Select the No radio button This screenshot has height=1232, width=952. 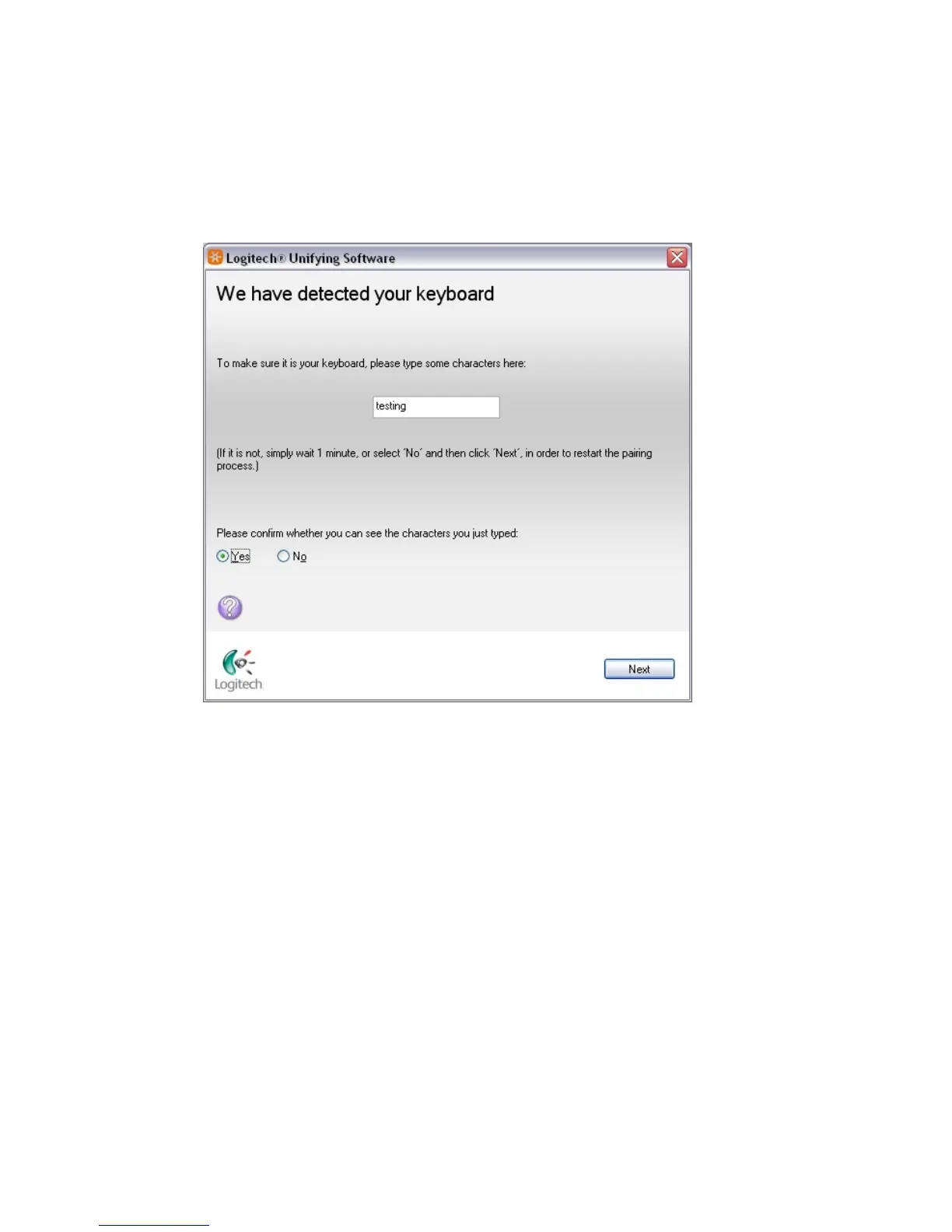click(x=283, y=556)
